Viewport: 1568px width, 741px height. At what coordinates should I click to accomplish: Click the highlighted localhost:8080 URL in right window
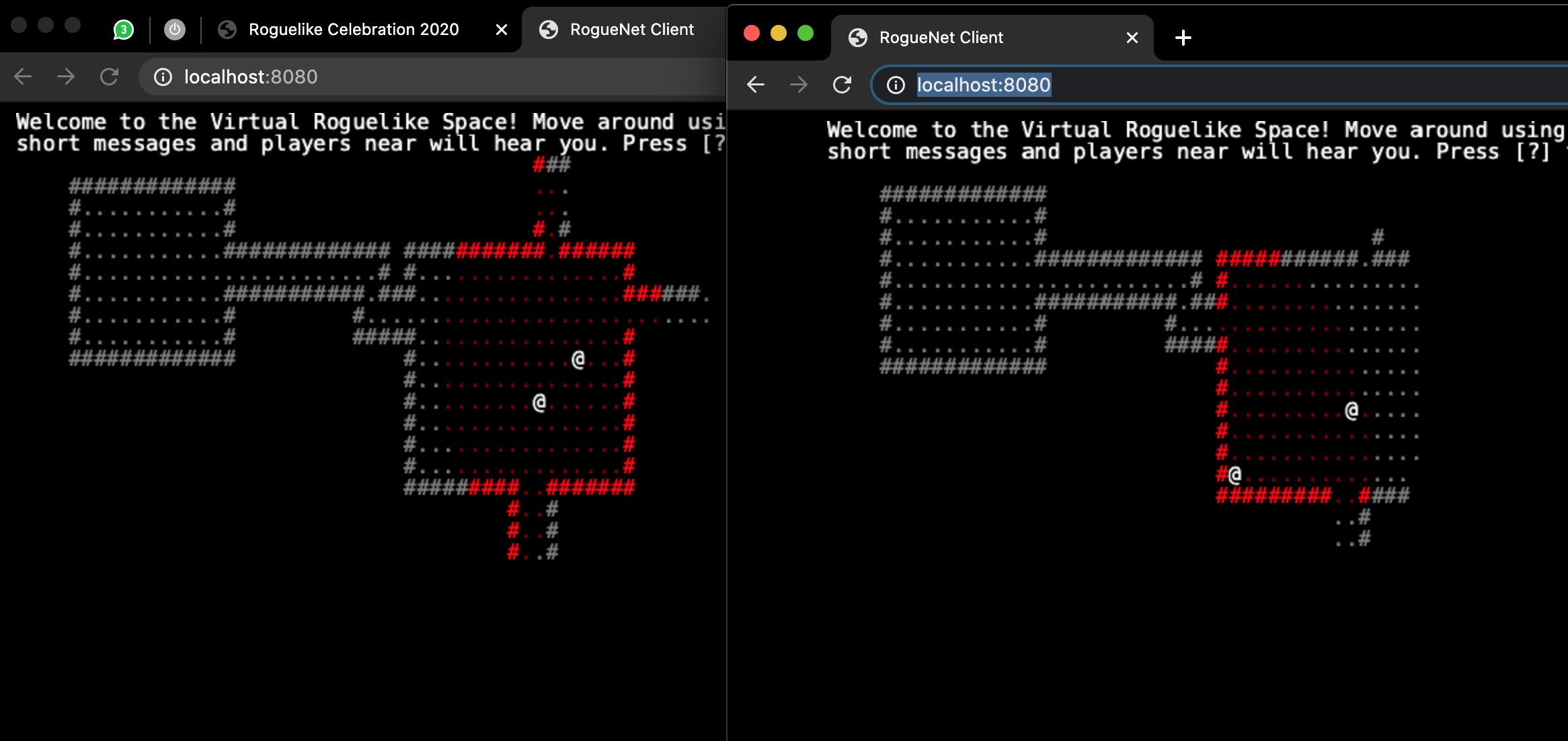click(x=983, y=85)
